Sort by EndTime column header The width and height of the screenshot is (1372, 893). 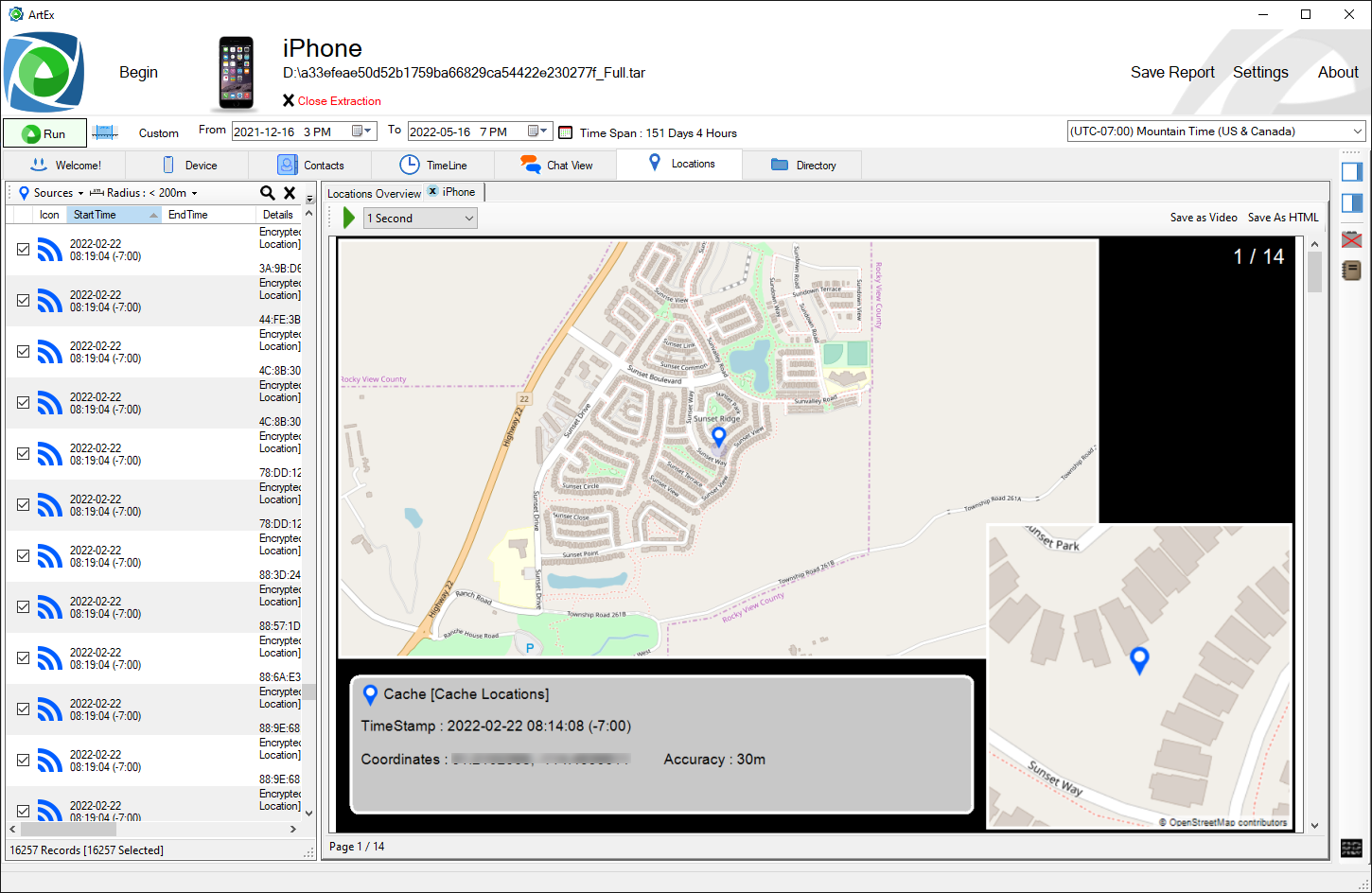208,215
